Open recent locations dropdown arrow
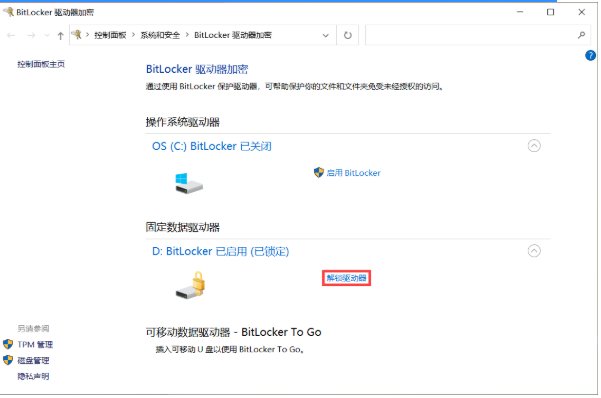Screen dimensions: 601x398 point(47,35)
